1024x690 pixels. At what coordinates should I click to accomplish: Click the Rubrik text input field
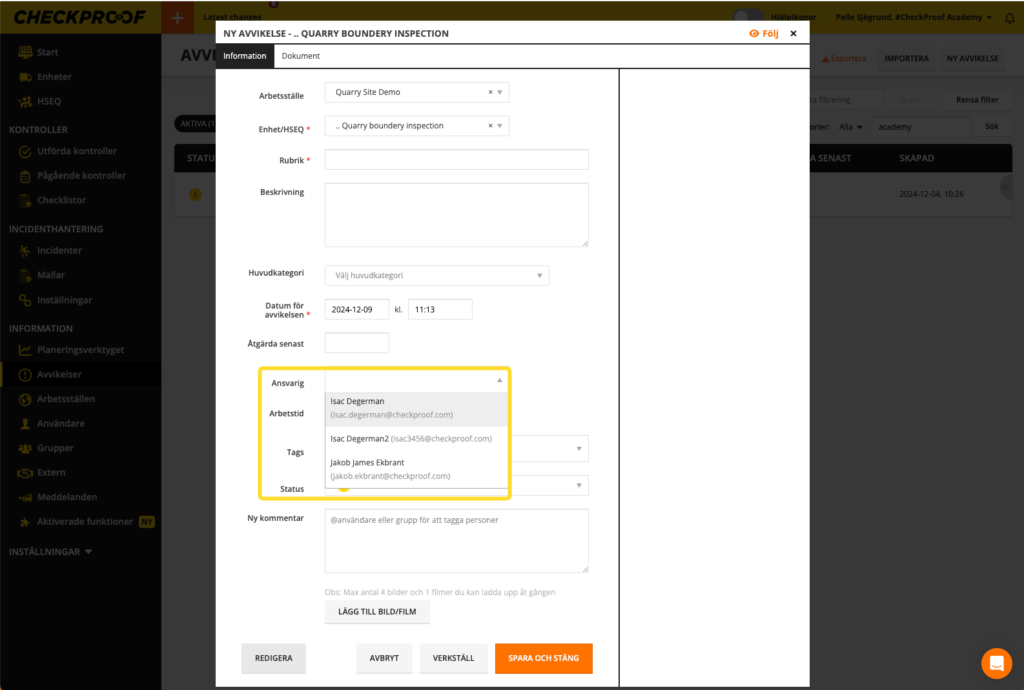tap(456, 160)
